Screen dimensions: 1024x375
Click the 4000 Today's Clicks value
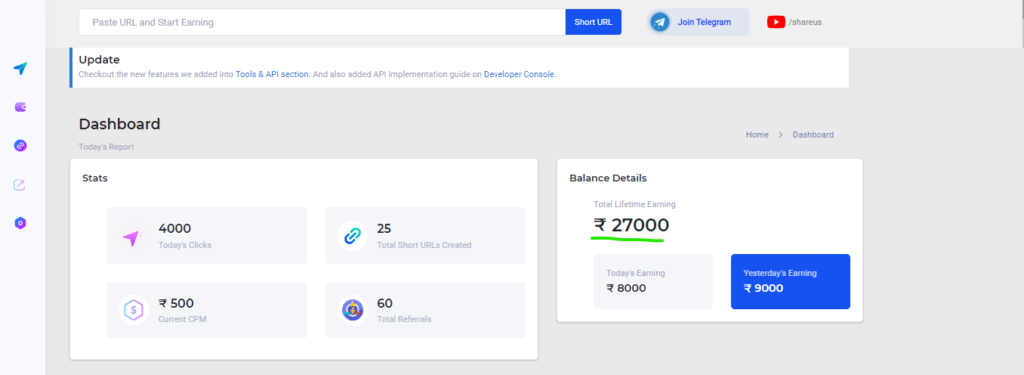[x=174, y=229]
